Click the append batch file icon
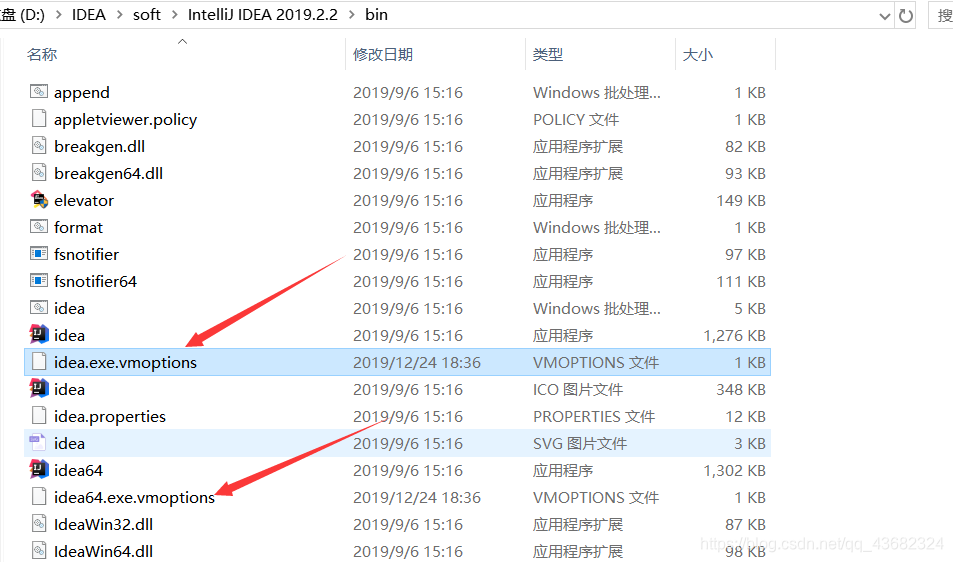The width and height of the screenshot is (953, 562). pyautogui.click(x=39, y=92)
